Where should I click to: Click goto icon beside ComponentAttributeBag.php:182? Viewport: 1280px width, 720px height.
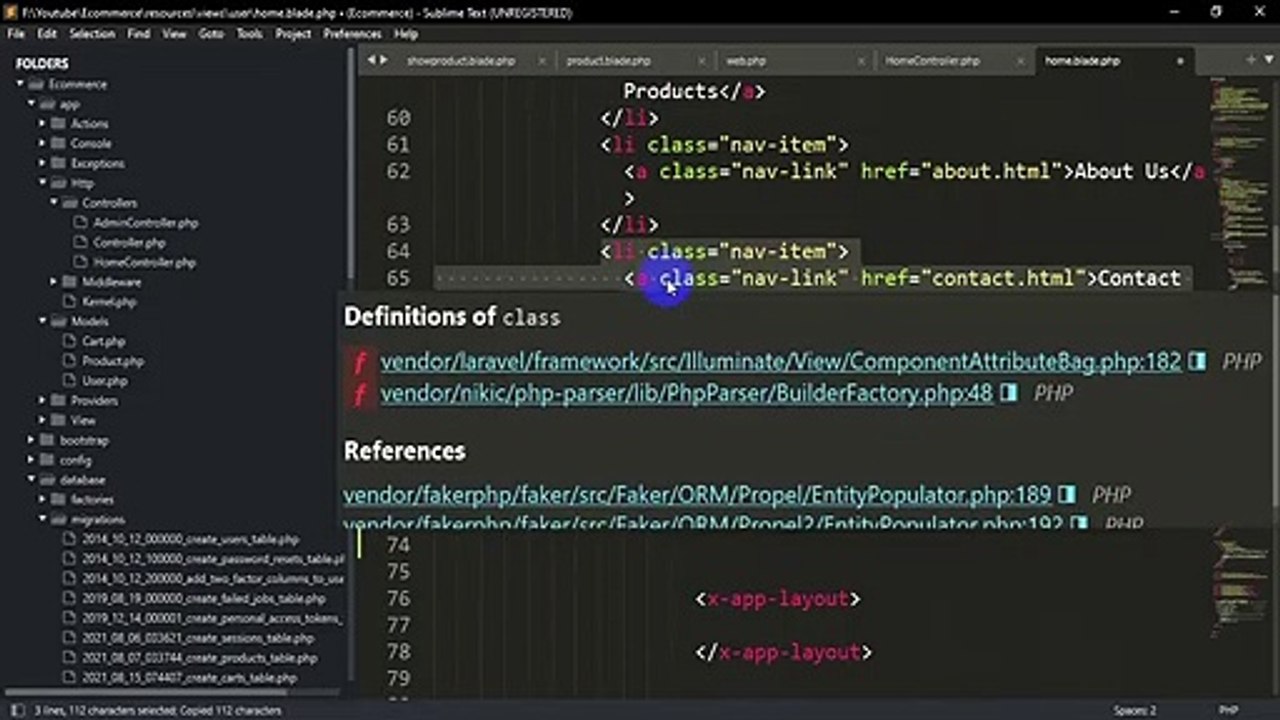pyautogui.click(x=1197, y=362)
